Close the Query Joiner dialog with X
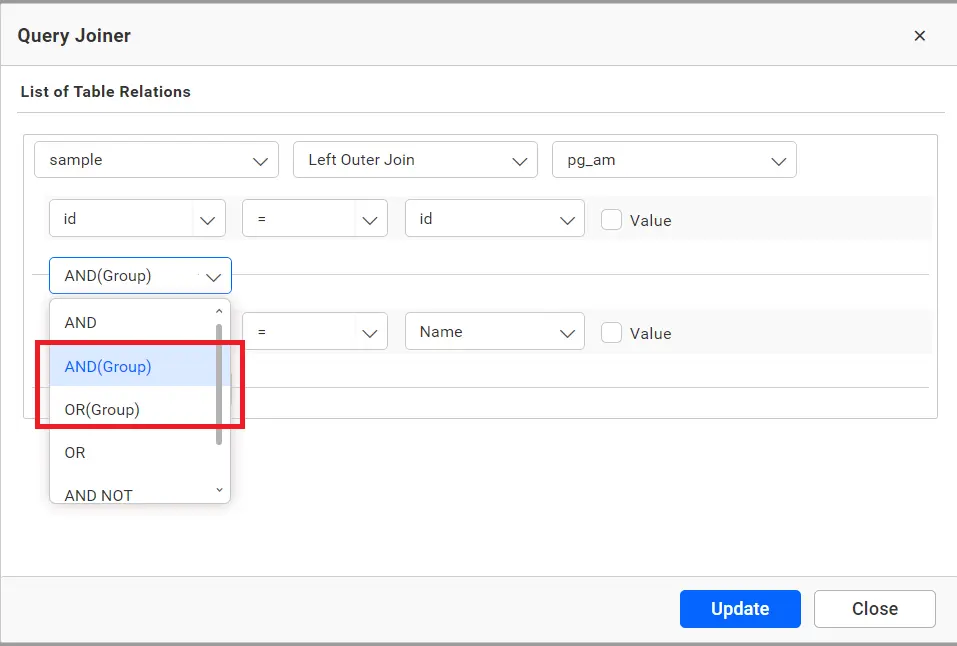 919,36
